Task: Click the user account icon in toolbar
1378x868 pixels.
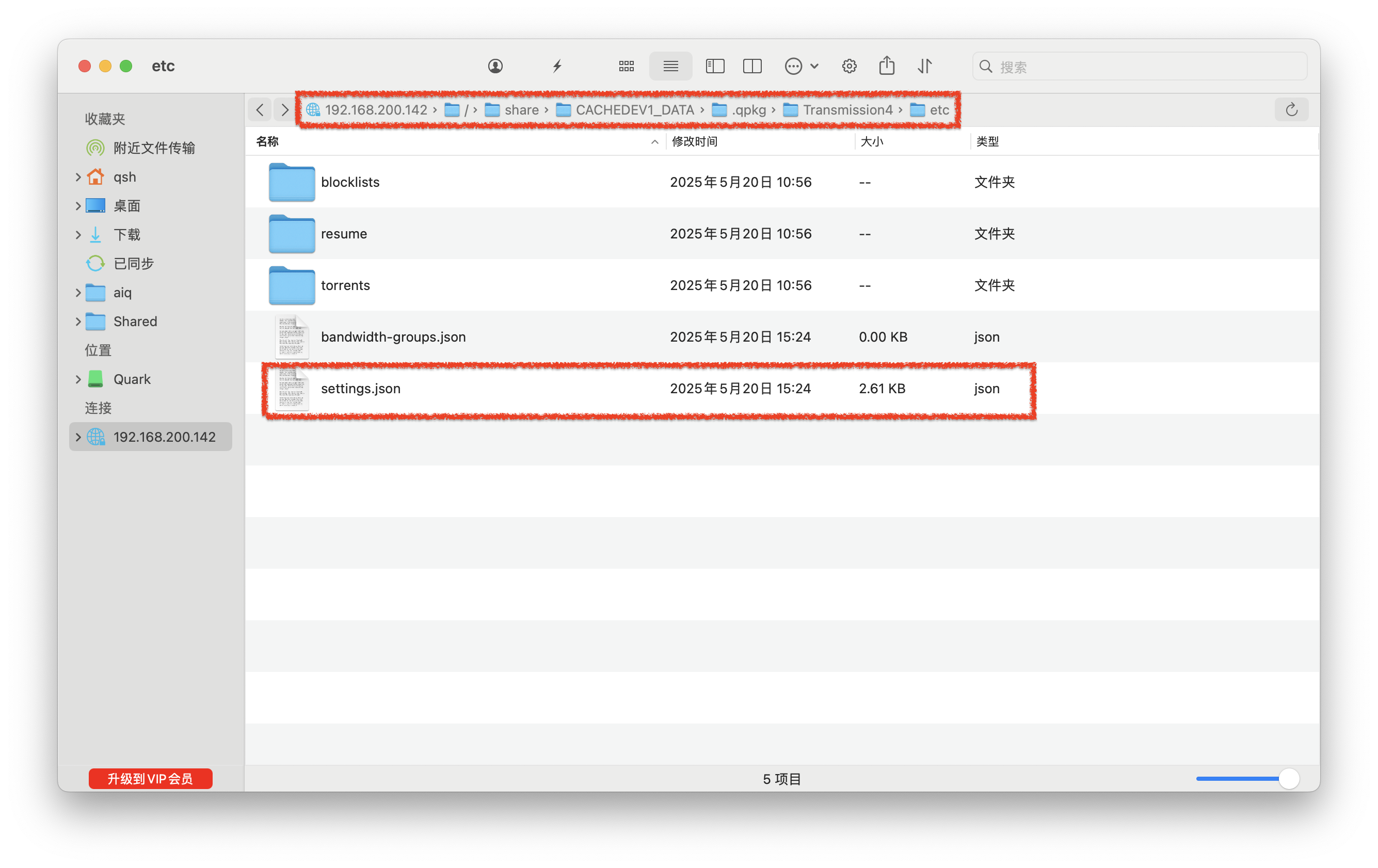Action: click(x=495, y=67)
